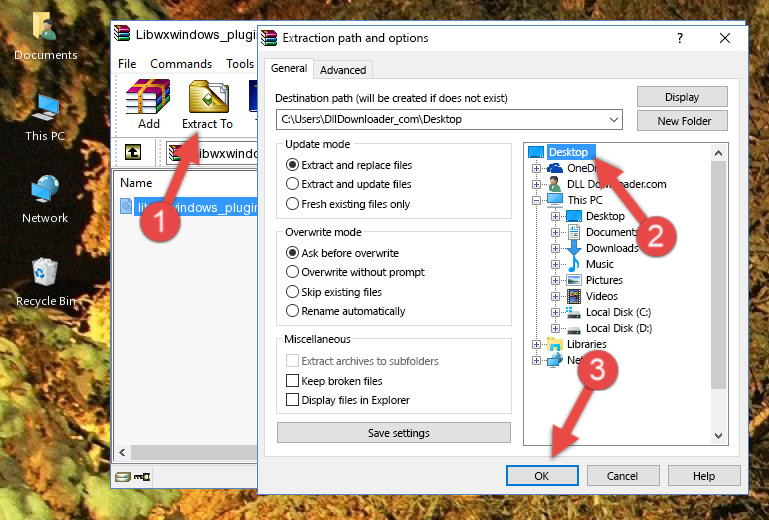
Task: Click the This PC monitor icon in tree
Action: (555, 200)
